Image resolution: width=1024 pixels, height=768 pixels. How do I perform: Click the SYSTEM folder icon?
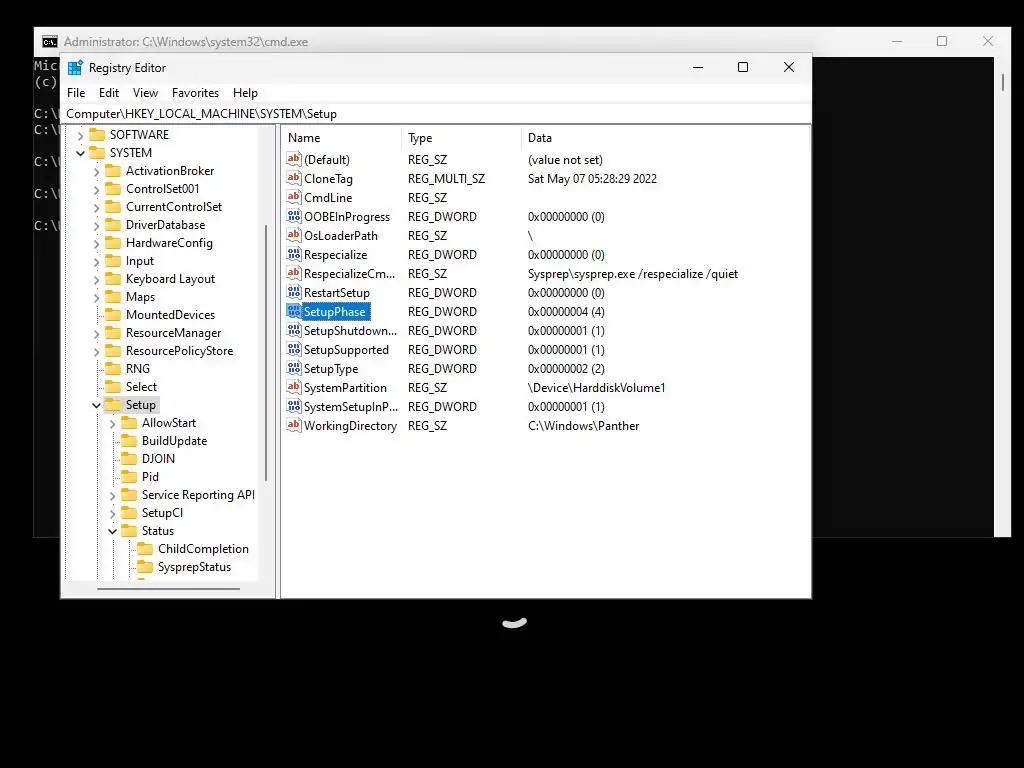pos(97,153)
